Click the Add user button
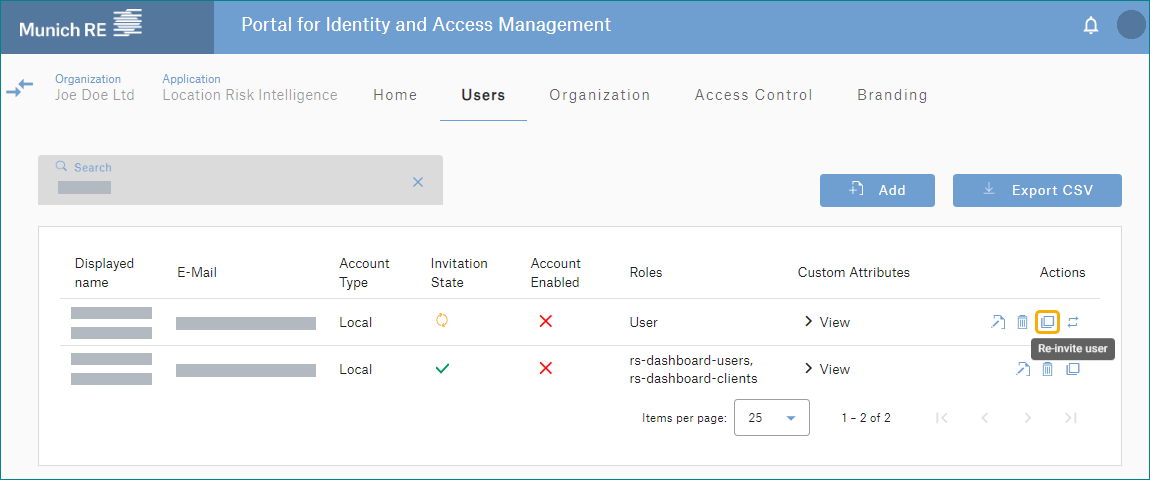Image resolution: width=1150 pixels, height=480 pixels. 877,190
